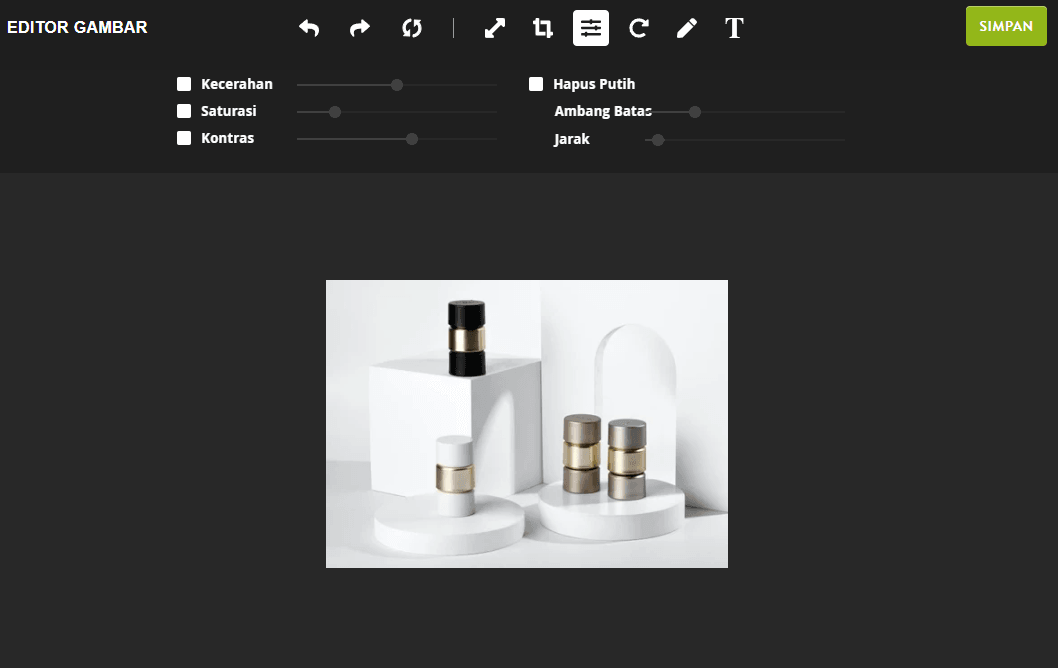The image size is (1058, 668).
Task: Click the Jarak label
Action: [572, 139]
